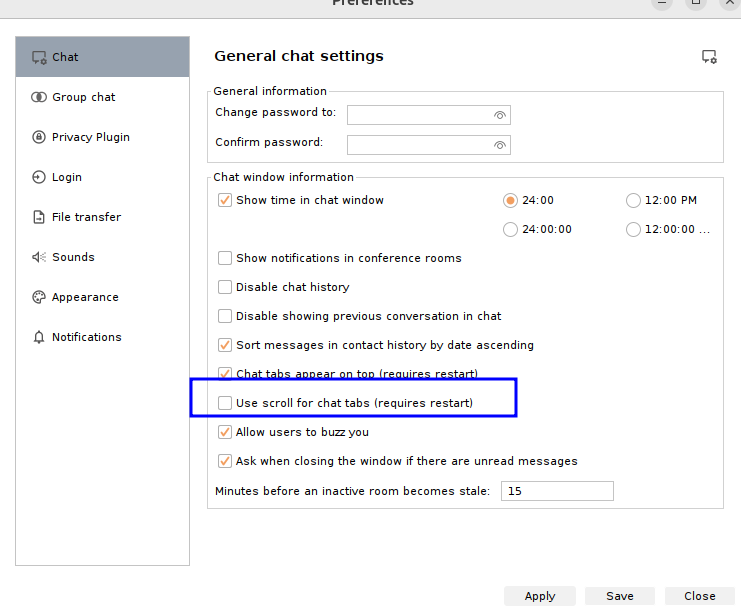Click eye icon in Confirm password field
The image size is (741, 611).
click(500, 145)
